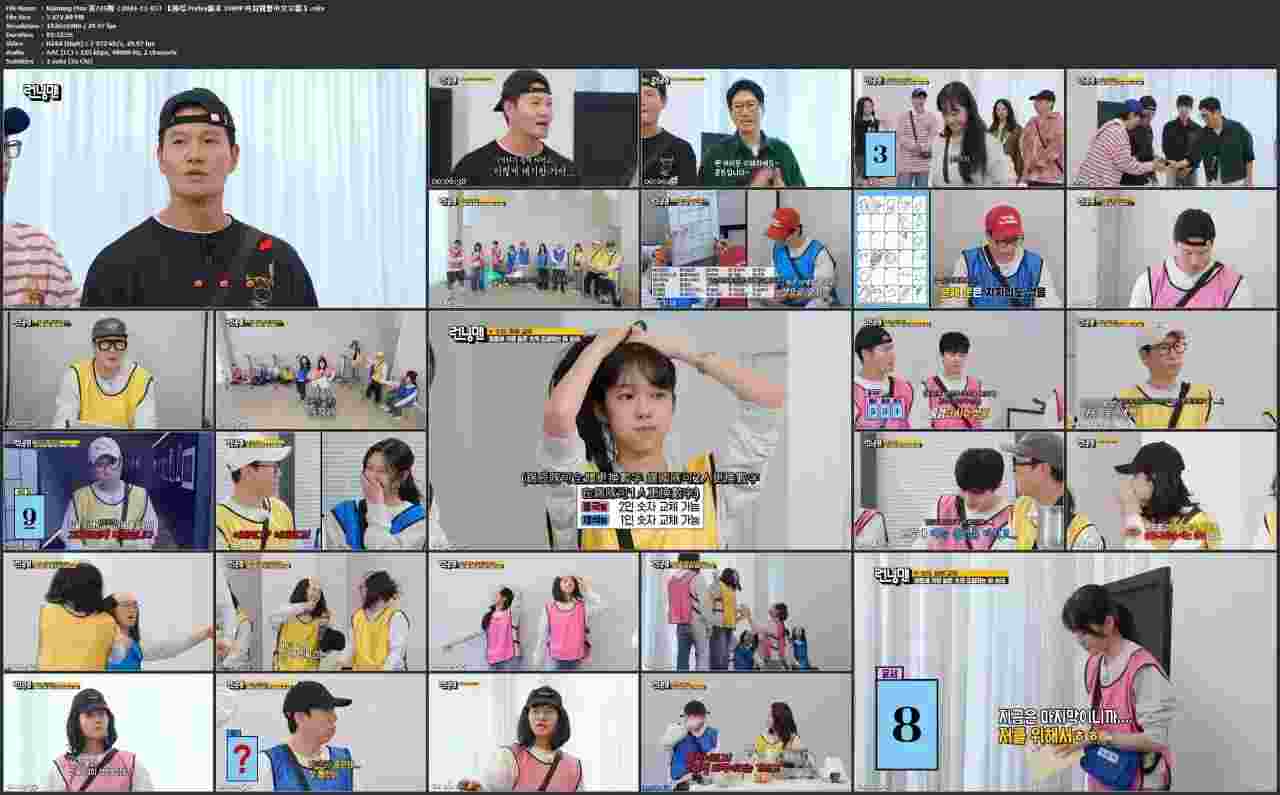Open frame of men huddled beside striped shirt
The image size is (1280, 795).
tap(1171, 128)
